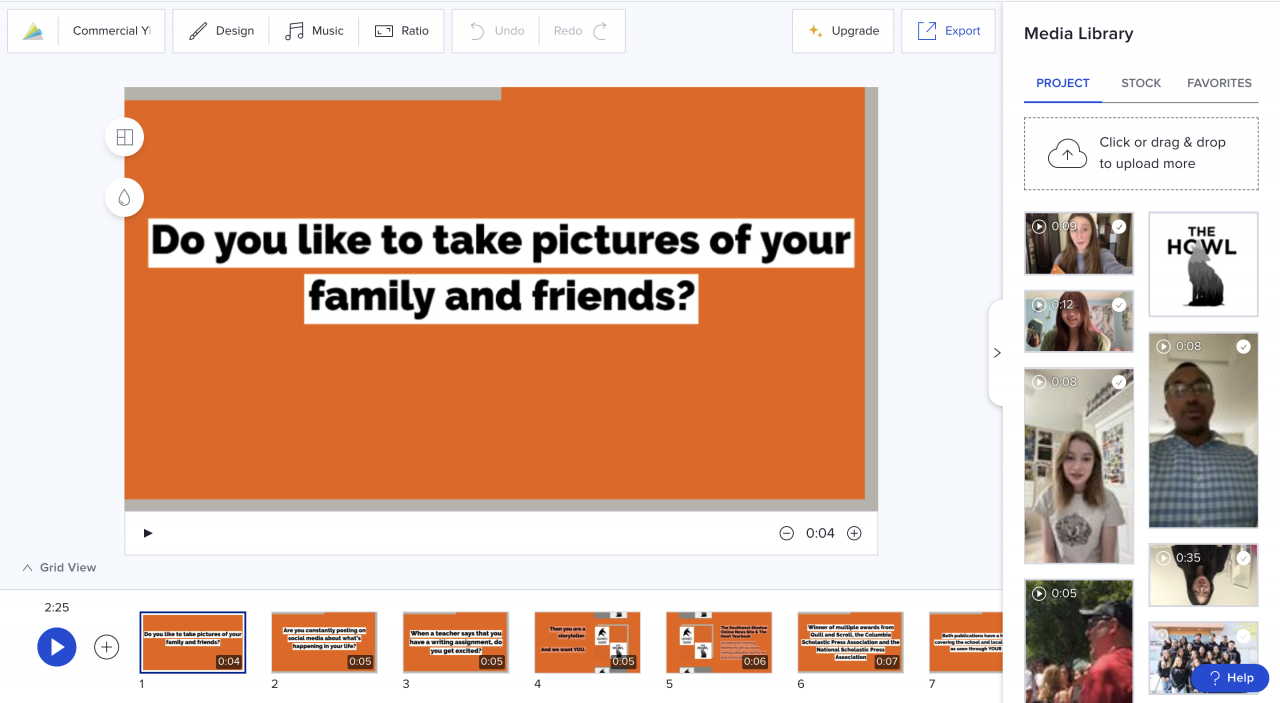Switch to the PROJECT tab
The height and width of the screenshot is (703, 1280).
(x=1063, y=83)
